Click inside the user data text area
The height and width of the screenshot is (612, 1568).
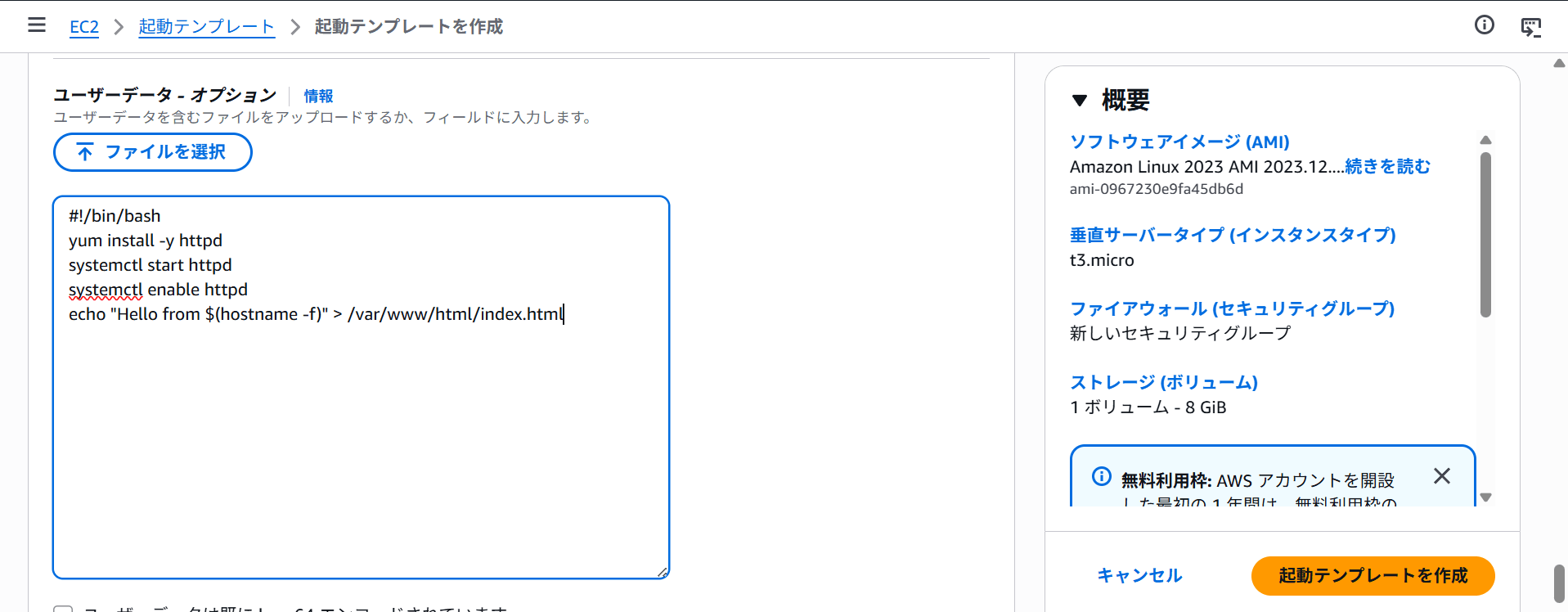(361, 387)
